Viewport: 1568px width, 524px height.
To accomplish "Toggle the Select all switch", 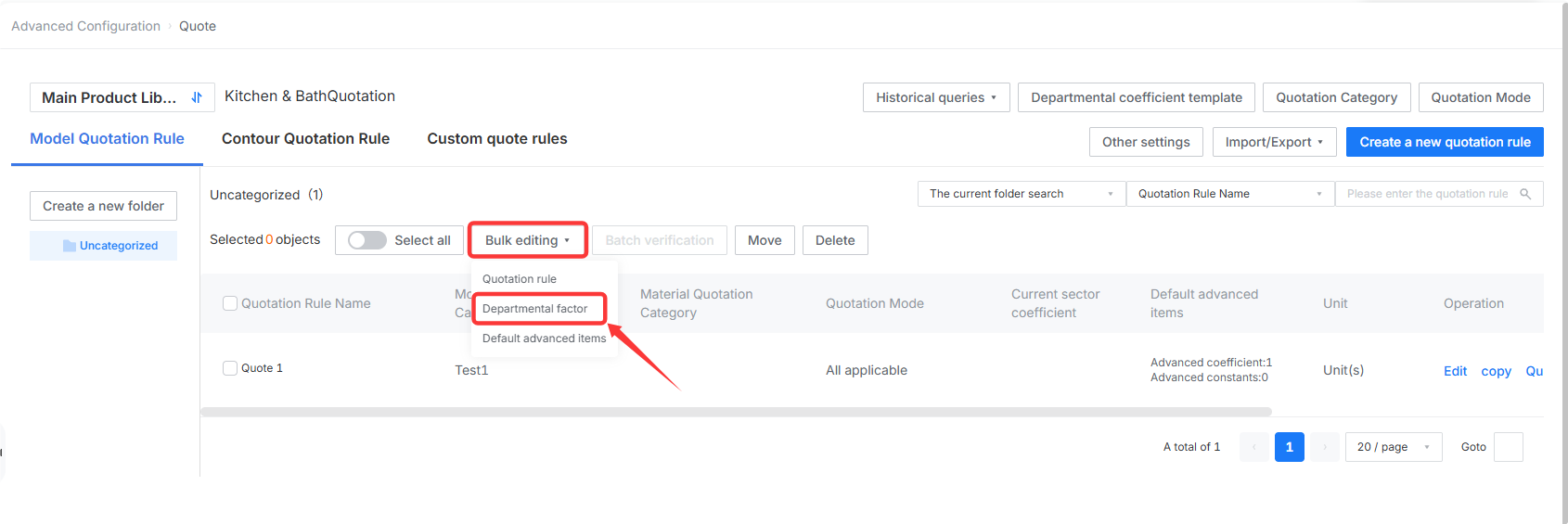I will (x=367, y=240).
